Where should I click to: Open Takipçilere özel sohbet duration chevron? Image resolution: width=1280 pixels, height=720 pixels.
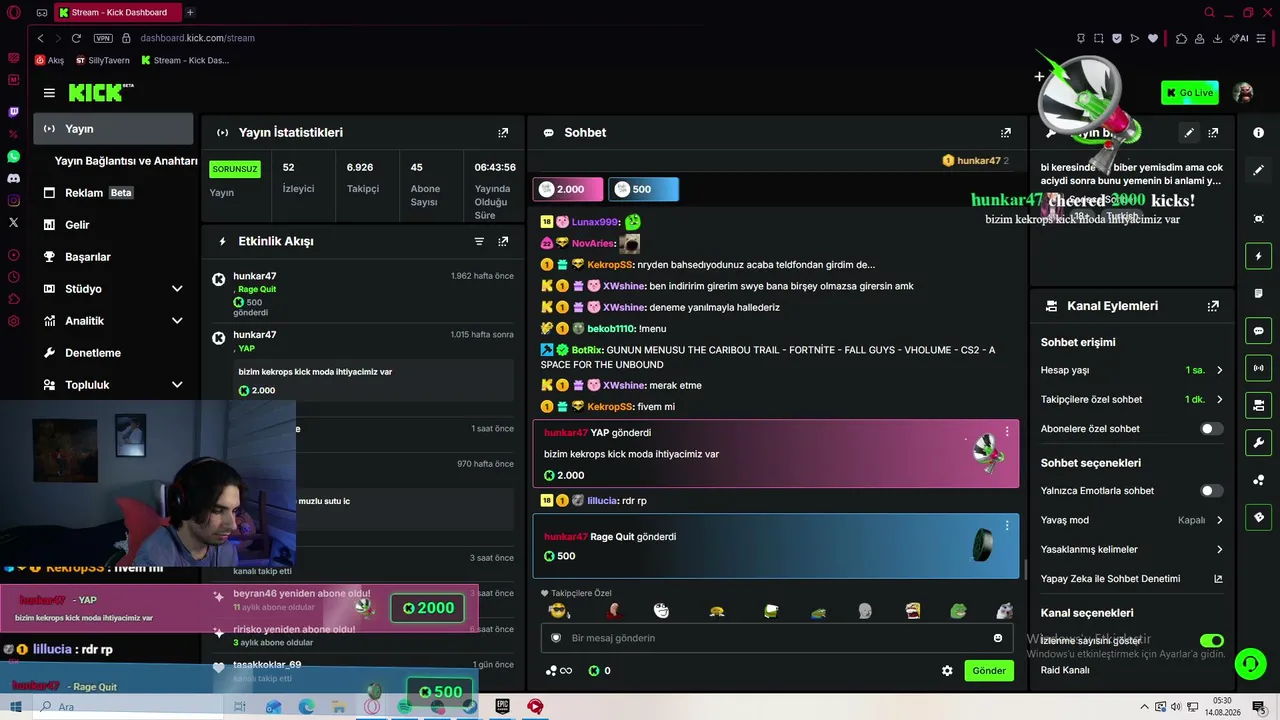tap(1219, 399)
